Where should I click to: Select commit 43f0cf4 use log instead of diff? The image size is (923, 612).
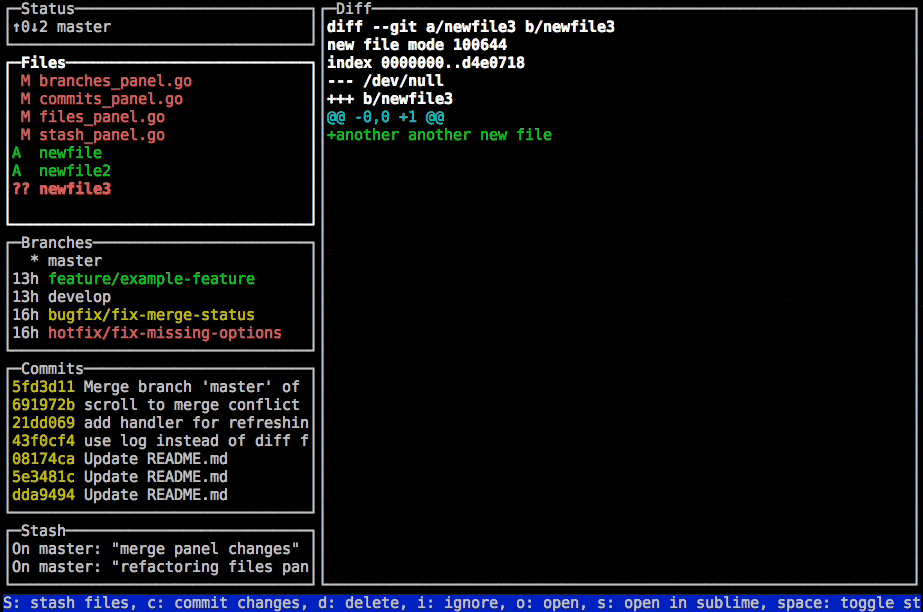160,441
